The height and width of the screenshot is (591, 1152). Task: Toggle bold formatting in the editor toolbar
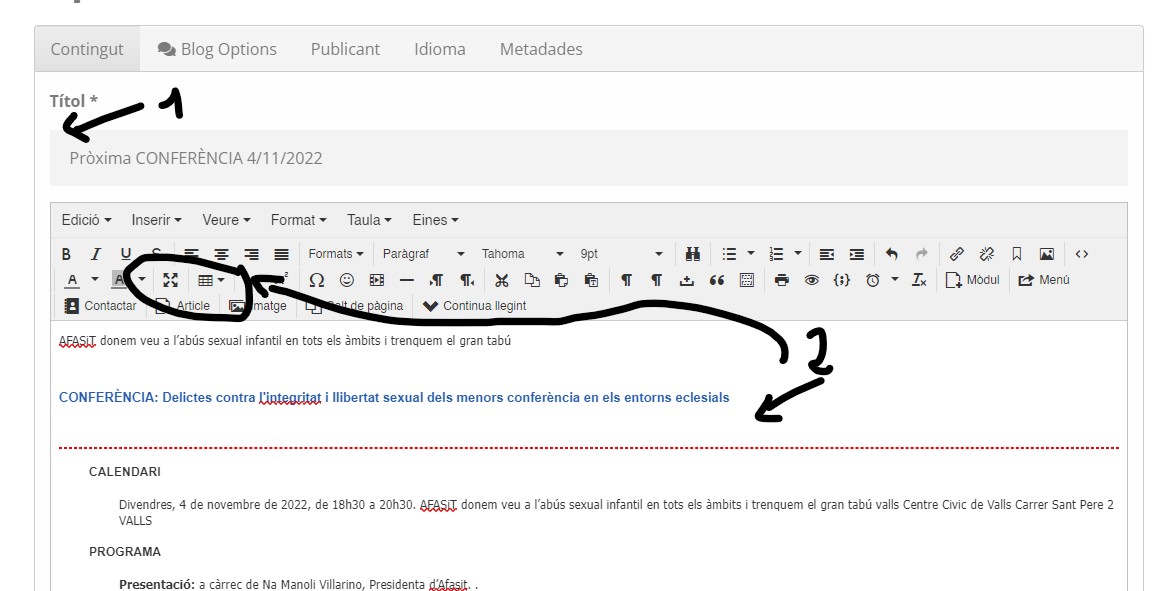point(66,254)
